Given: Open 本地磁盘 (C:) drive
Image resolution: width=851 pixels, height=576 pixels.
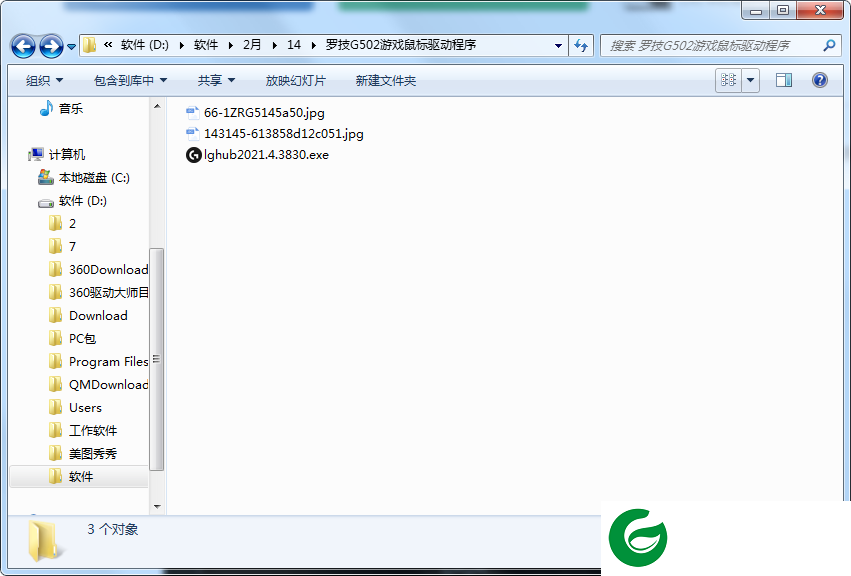Looking at the screenshot, I should point(94,178).
